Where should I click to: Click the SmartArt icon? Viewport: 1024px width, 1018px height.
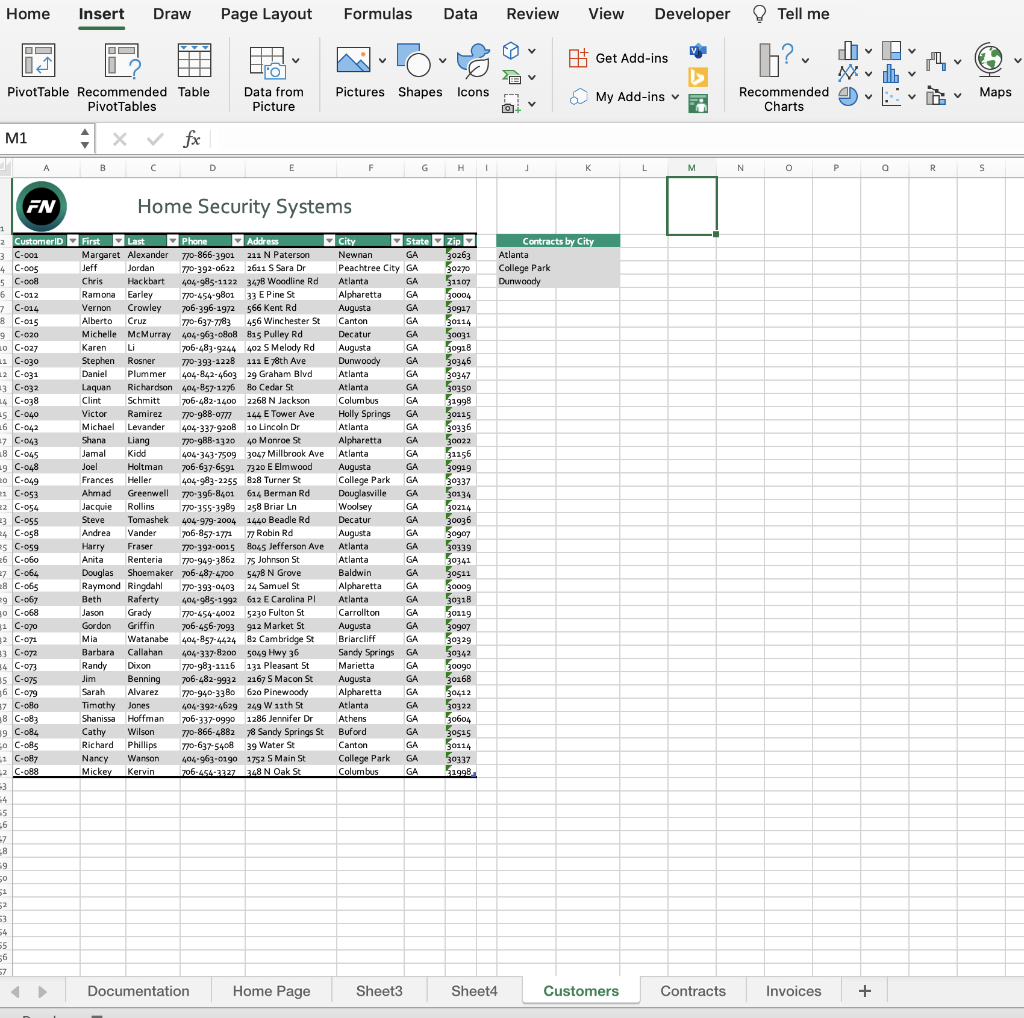(511, 77)
